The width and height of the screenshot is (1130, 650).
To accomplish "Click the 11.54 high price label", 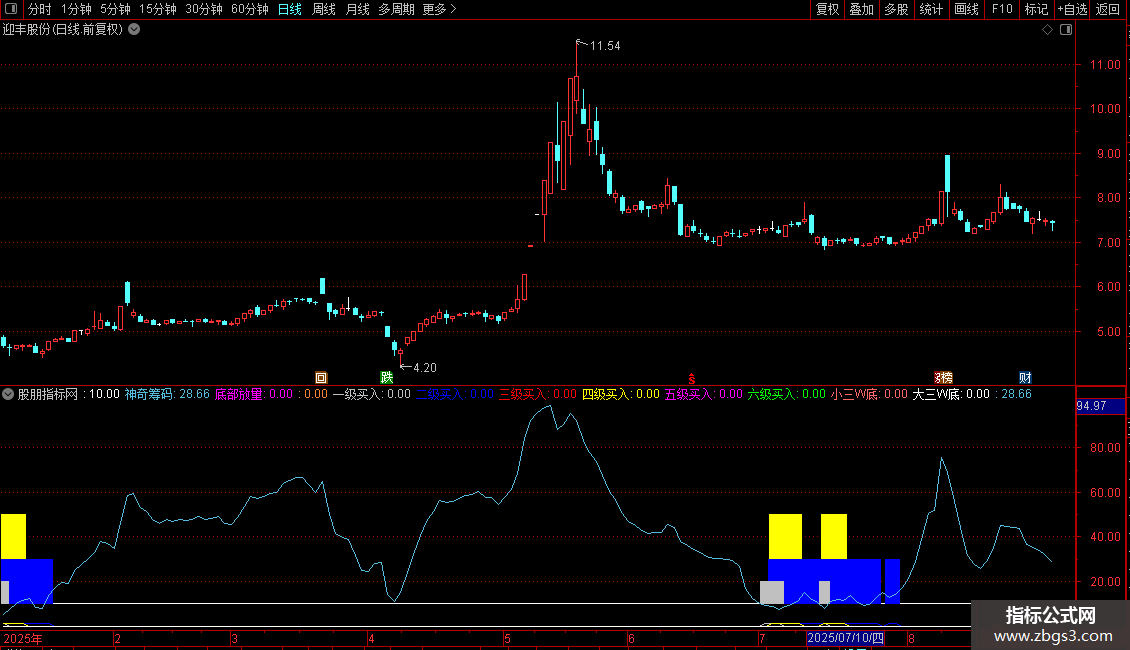I will tap(605, 46).
